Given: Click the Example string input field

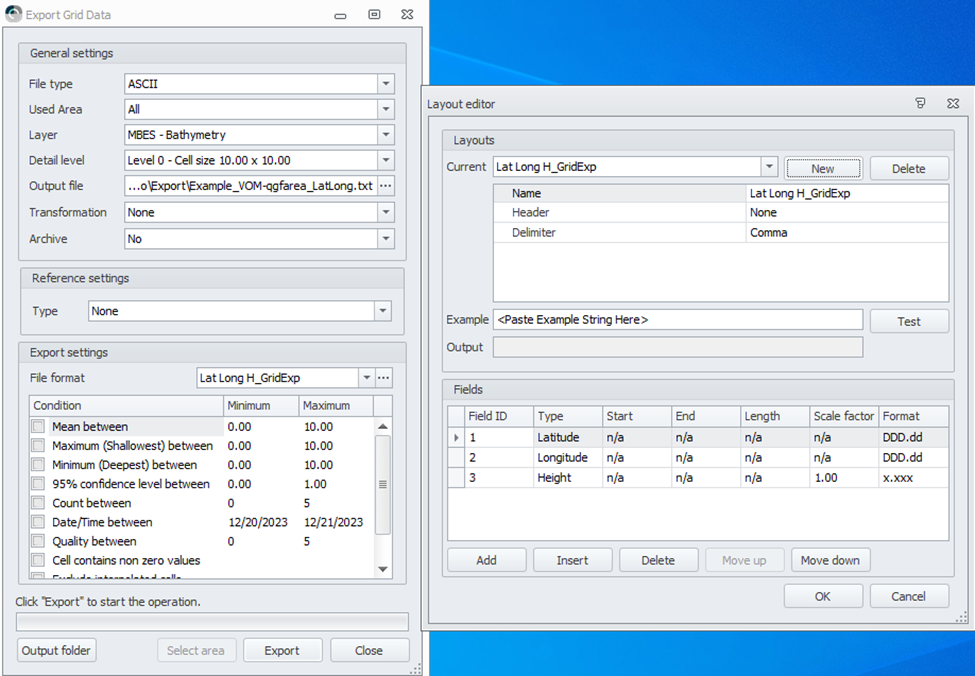Looking at the screenshot, I should tap(678, 320).
